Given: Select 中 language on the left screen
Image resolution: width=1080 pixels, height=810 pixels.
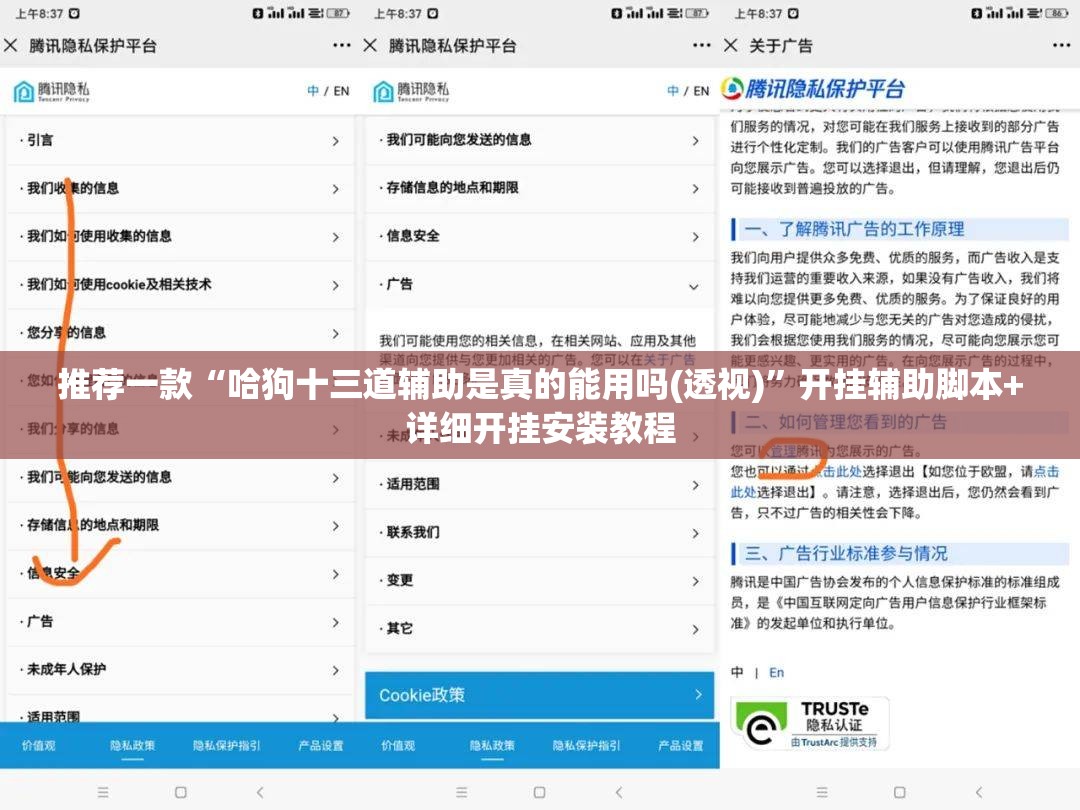Looking at the screenshot, I should (313, 91).
